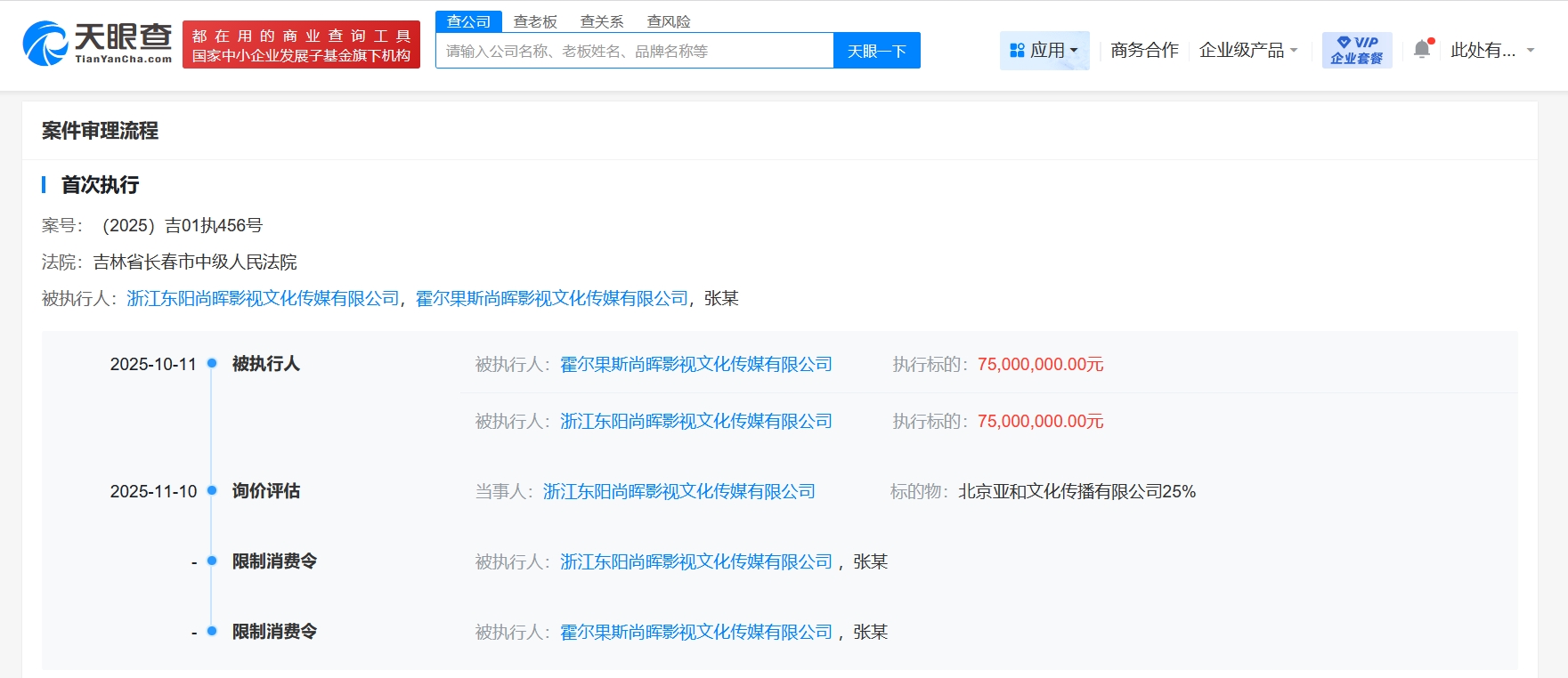This screenshot has width=1568, height=678.
Task: Click the 2025-11-10 timeline dot
Action: 212,490
